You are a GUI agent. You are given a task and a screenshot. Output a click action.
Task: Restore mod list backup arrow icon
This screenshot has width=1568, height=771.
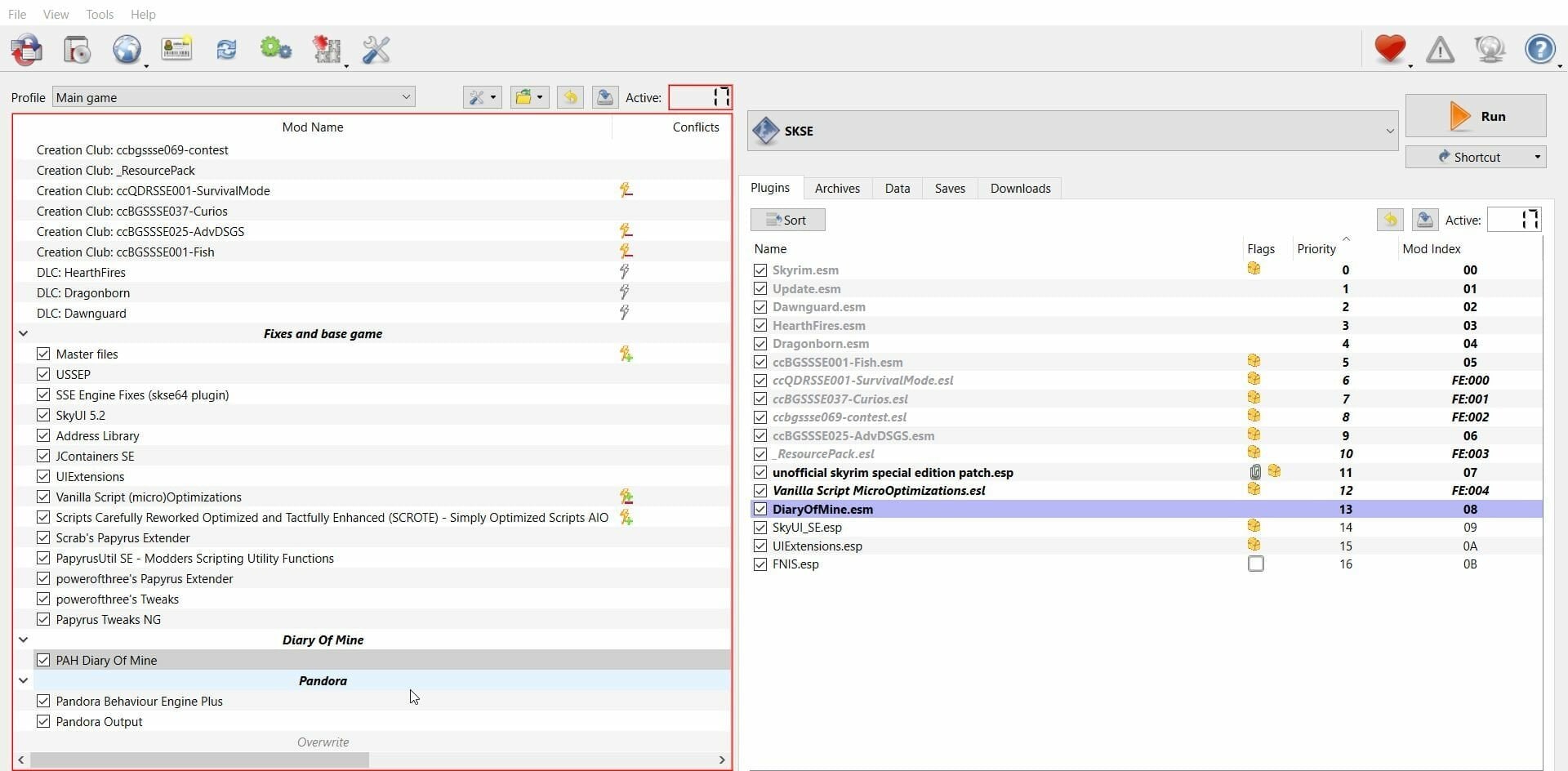pos(570,98)
